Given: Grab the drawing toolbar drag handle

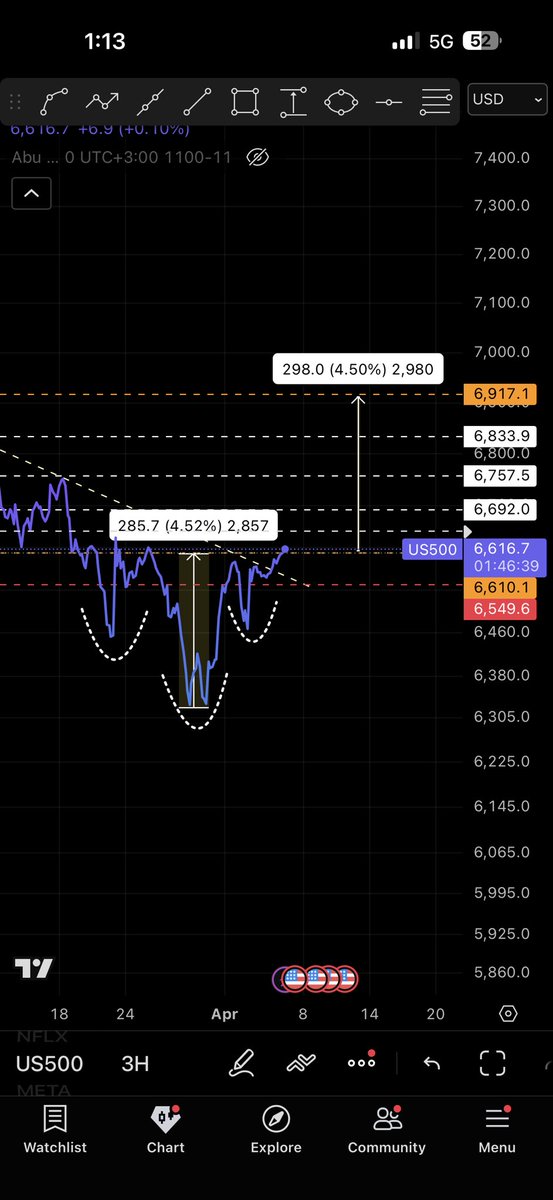Looking at the screenshot, I should tap(15, 101).
